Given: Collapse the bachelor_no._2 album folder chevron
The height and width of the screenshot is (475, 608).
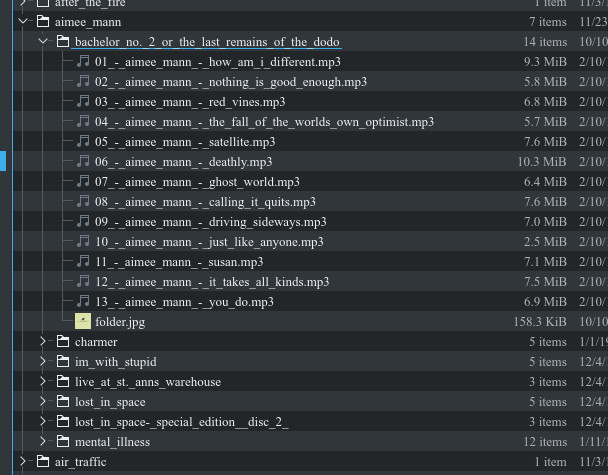Looking at the screenshot, I should tap(43, 41).
